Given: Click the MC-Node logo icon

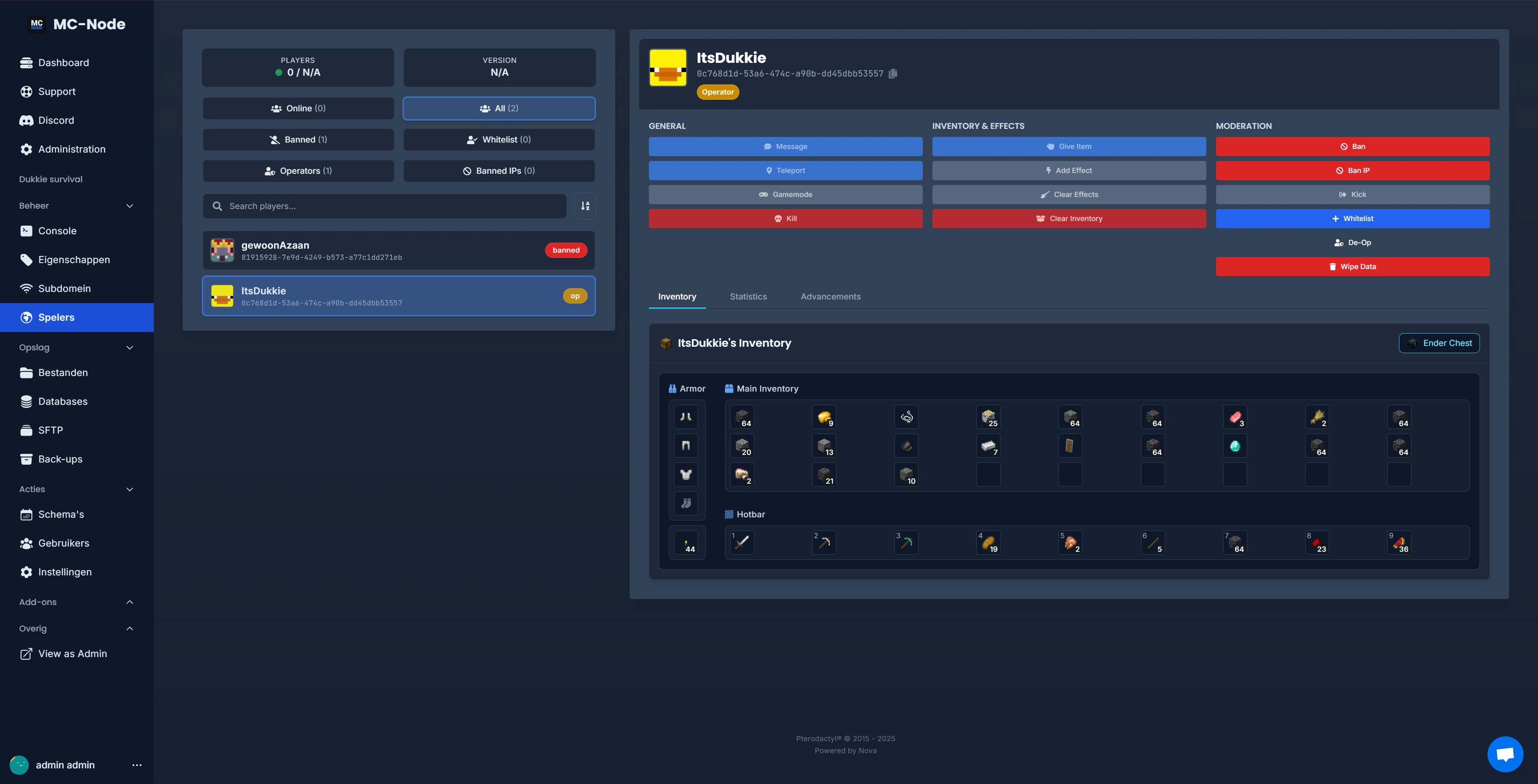Looking at the screenshot, I should (37, 24).
